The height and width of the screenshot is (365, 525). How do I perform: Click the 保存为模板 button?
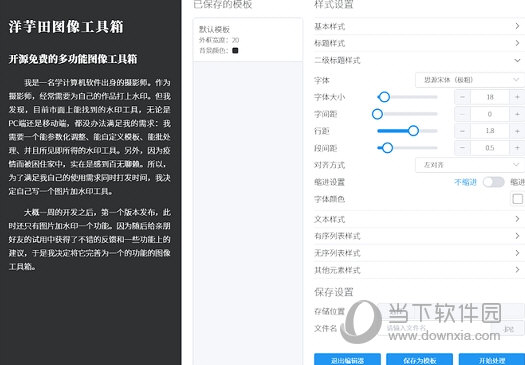pos(420,360)
